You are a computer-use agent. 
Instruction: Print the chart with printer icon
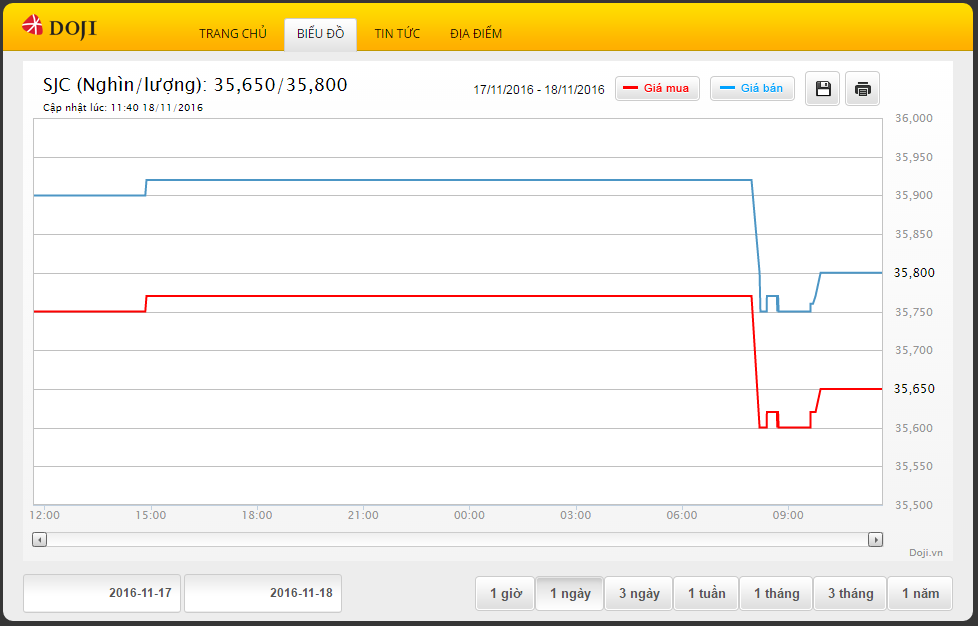pos(862,89)
